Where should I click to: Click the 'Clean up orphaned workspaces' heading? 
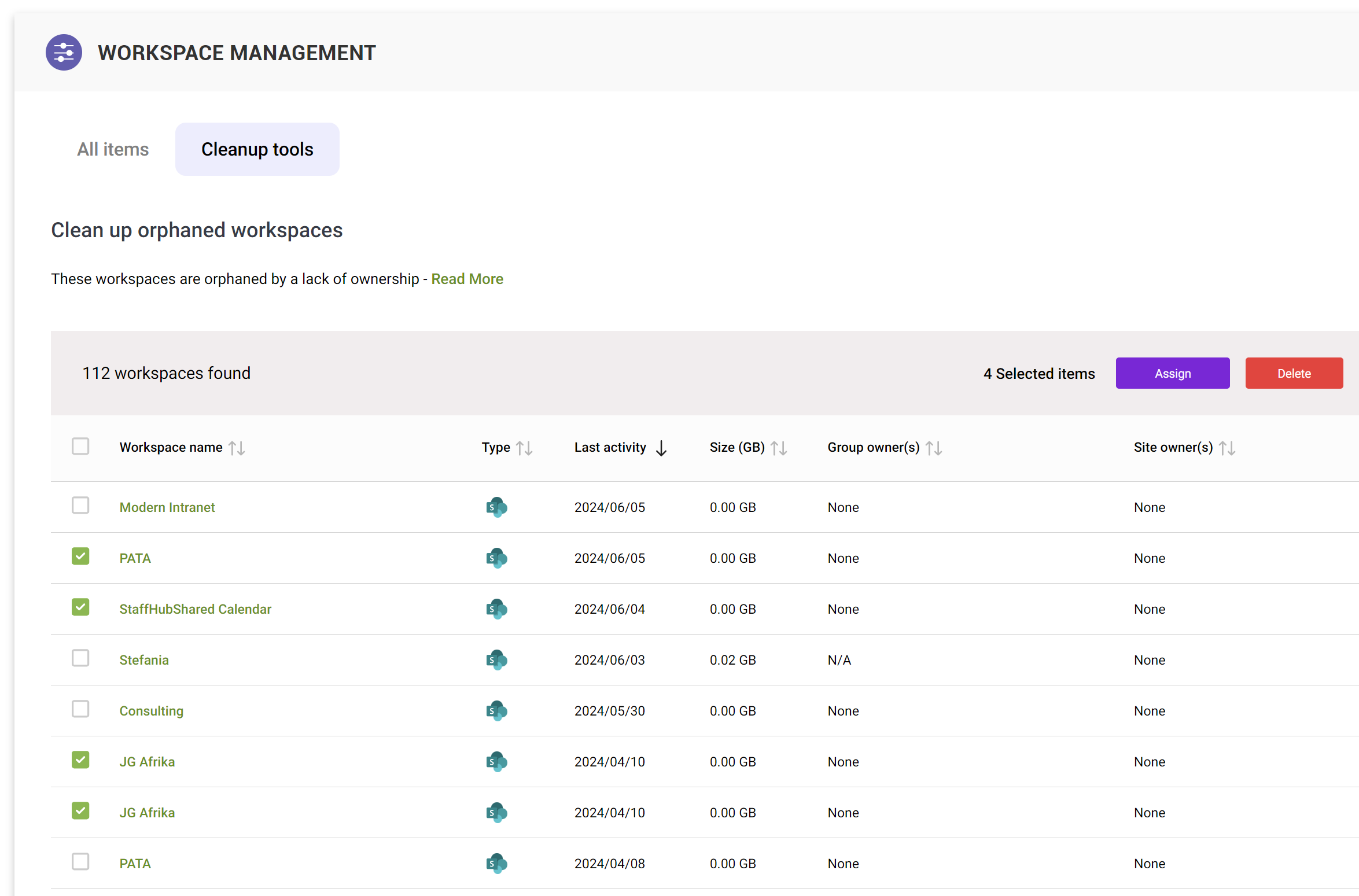click(x=197, y=231)
